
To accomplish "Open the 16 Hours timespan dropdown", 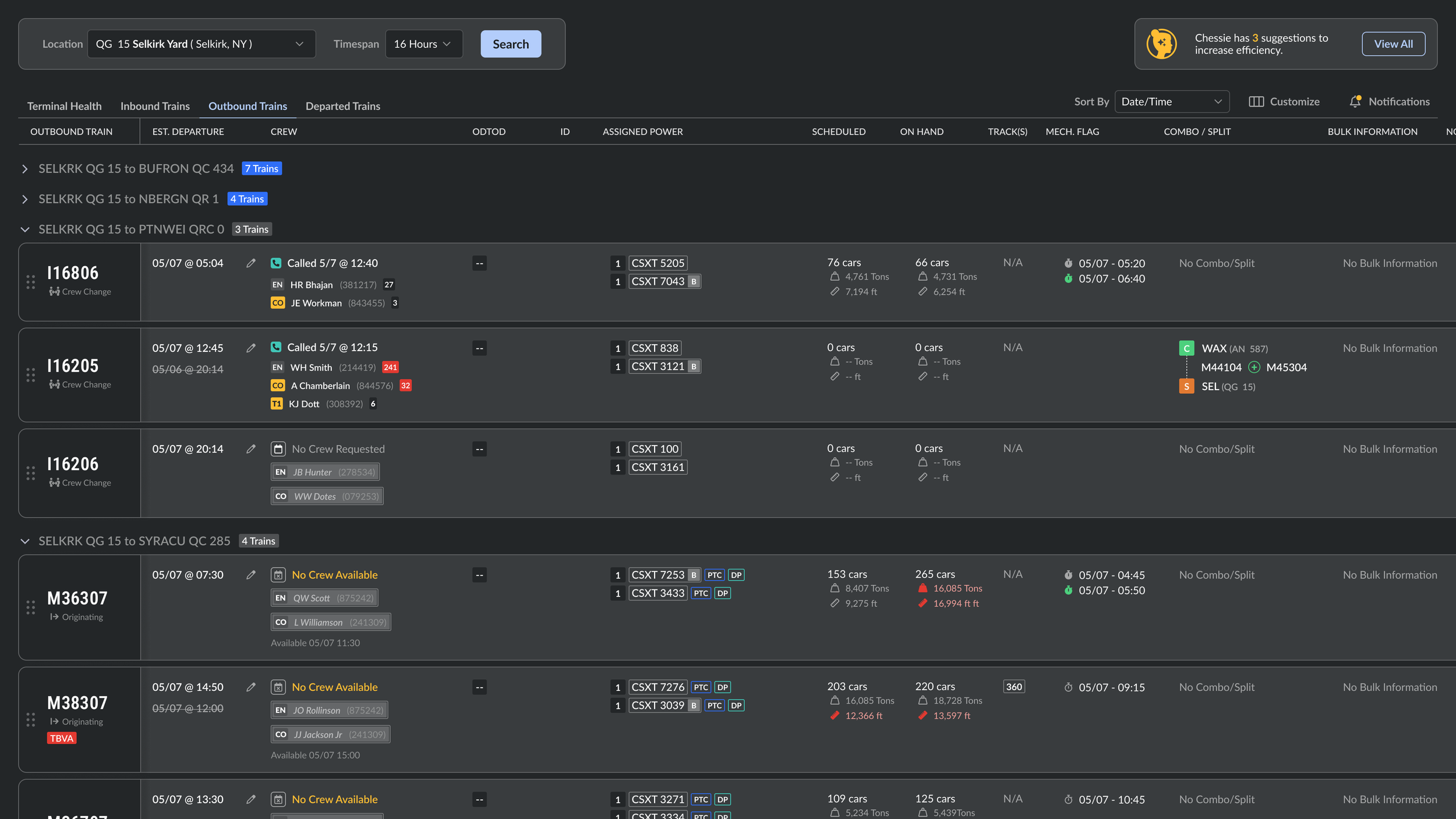I will pyautogui.click(x=423, y=44).
